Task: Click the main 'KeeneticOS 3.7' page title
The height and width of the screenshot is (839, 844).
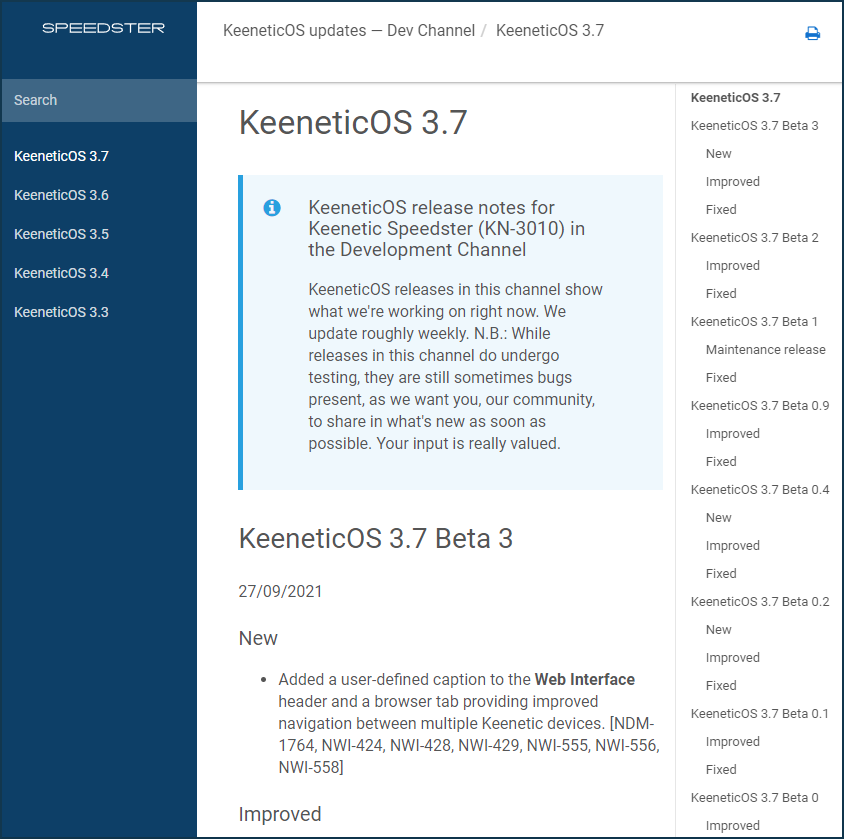Action: [x=353, y=122]
